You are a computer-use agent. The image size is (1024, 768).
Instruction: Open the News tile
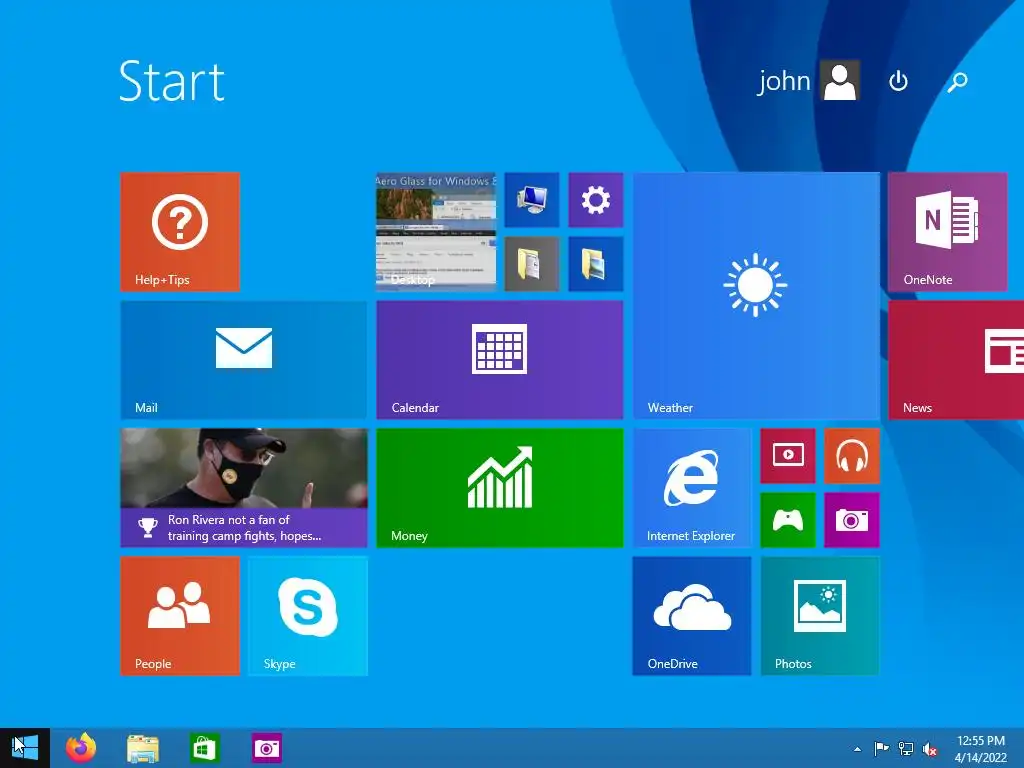pyautogui.click(x=956, y=360)
